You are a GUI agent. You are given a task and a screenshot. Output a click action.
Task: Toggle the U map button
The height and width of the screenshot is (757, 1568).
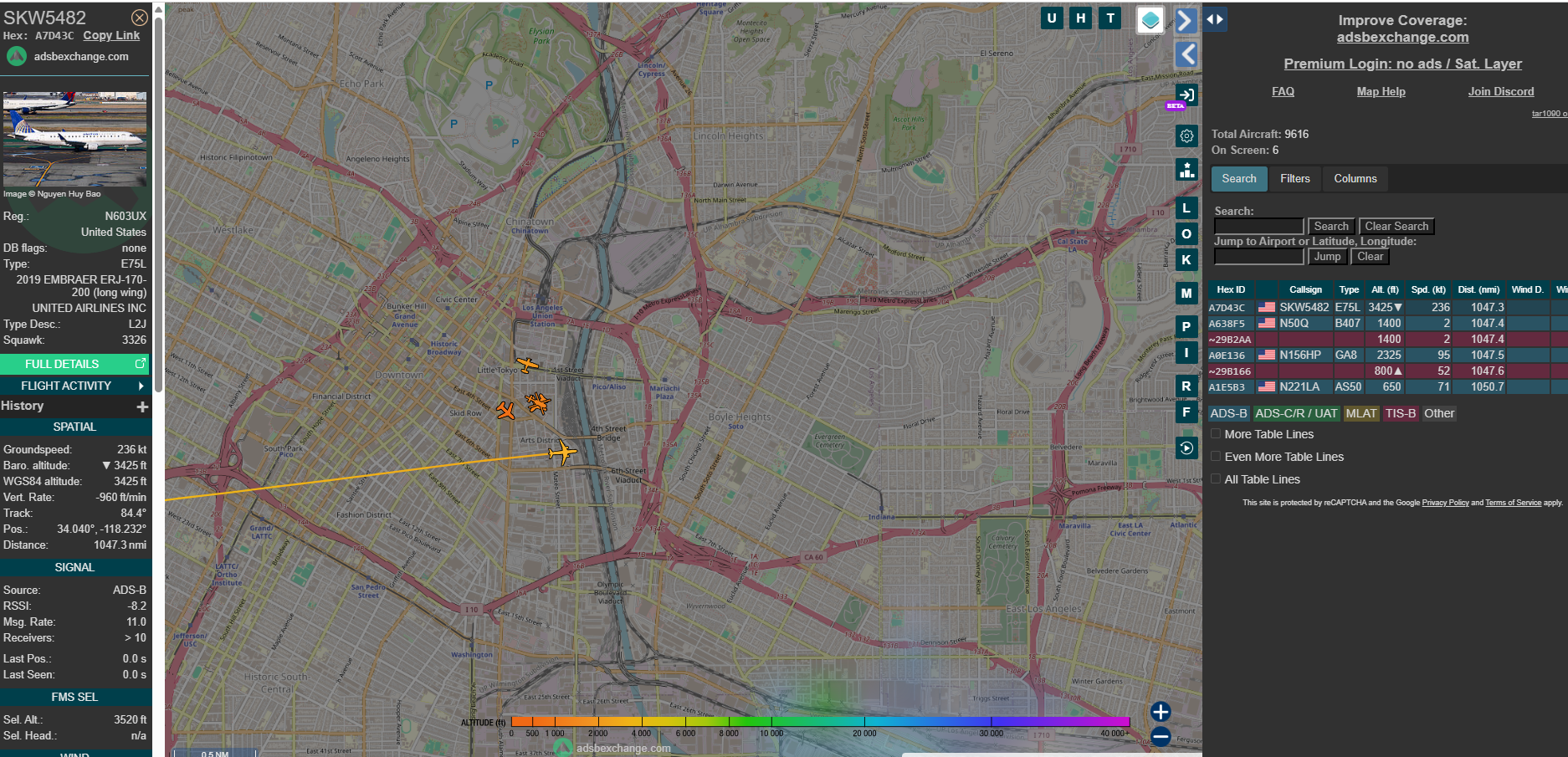click(1052, 18)
